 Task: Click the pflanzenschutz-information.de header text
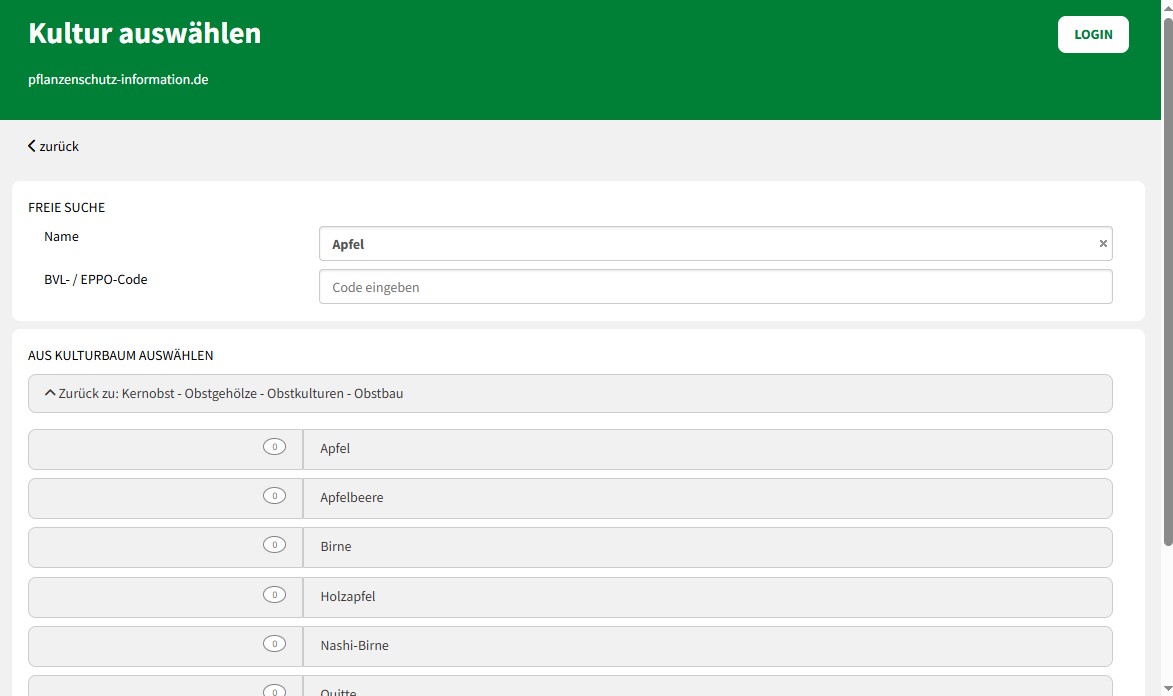tap(118, 79)
